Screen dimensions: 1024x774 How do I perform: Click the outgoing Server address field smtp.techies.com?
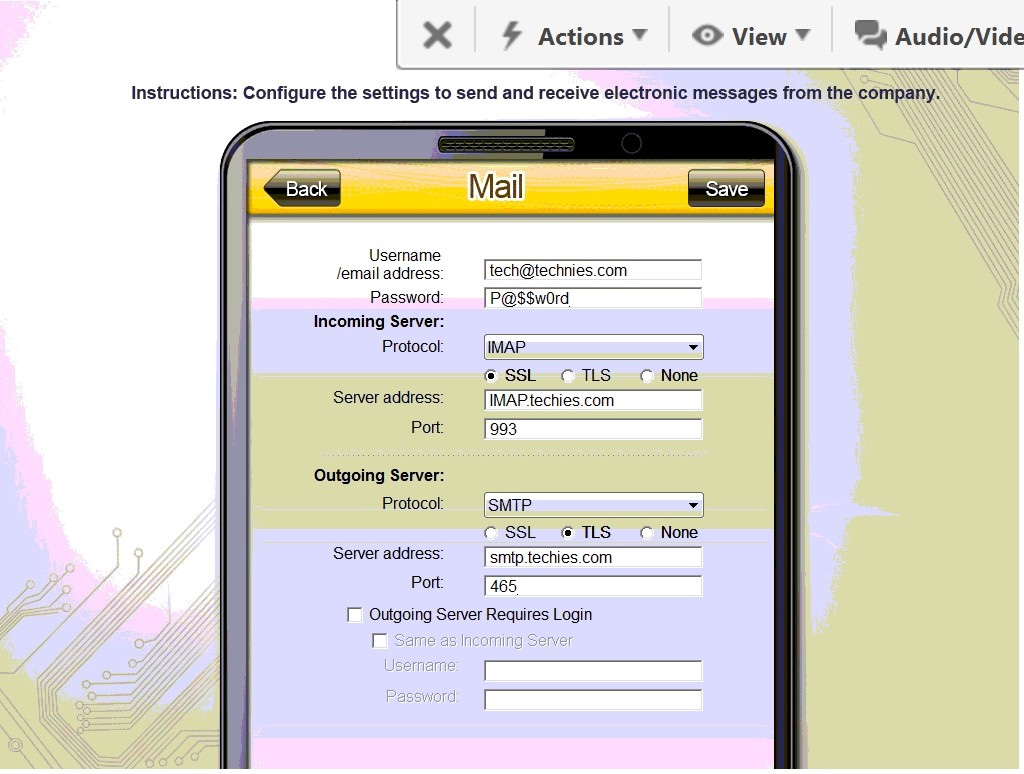pyautogui.click(x=593, y=557)
